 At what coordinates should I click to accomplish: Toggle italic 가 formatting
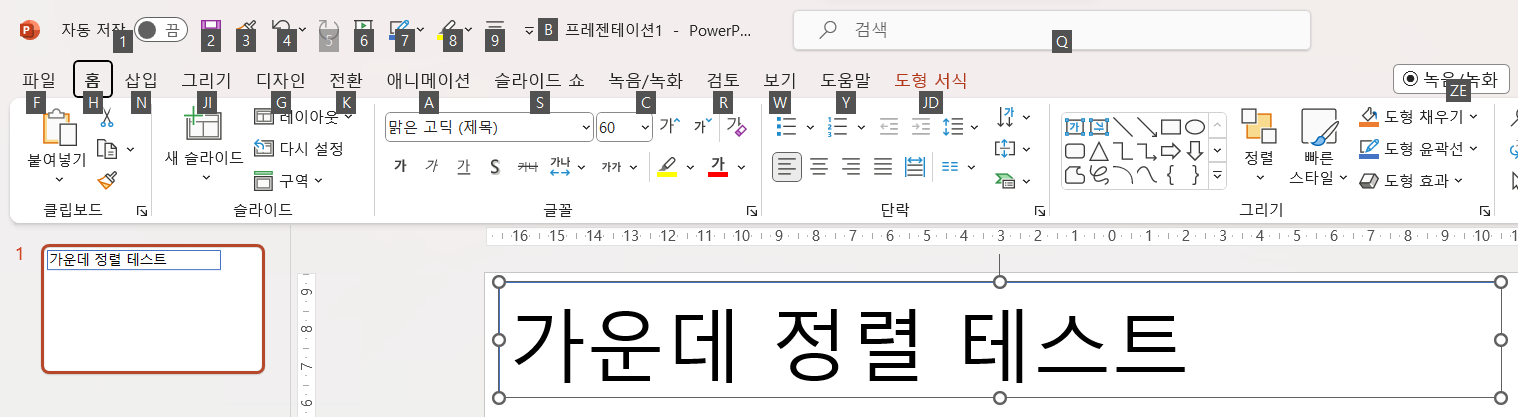click(x=431, y=166)
